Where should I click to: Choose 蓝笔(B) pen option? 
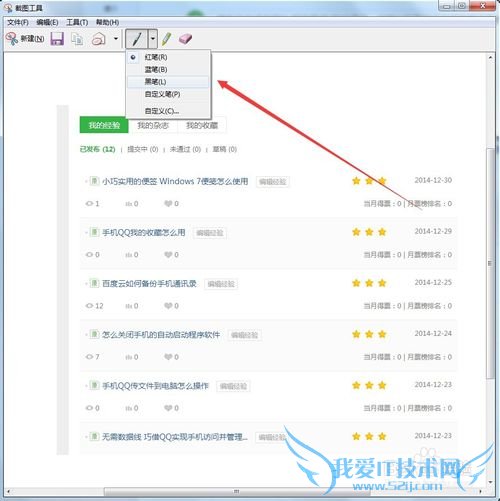tap(168, 70)
